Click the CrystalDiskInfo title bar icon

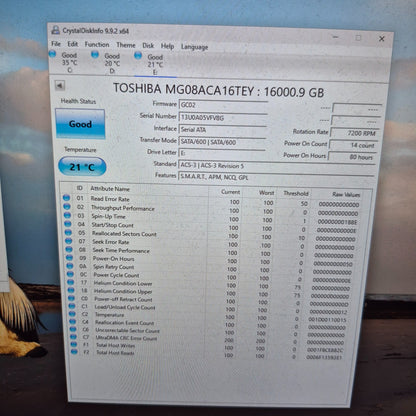pyautogui.click(x=55, y=30)
